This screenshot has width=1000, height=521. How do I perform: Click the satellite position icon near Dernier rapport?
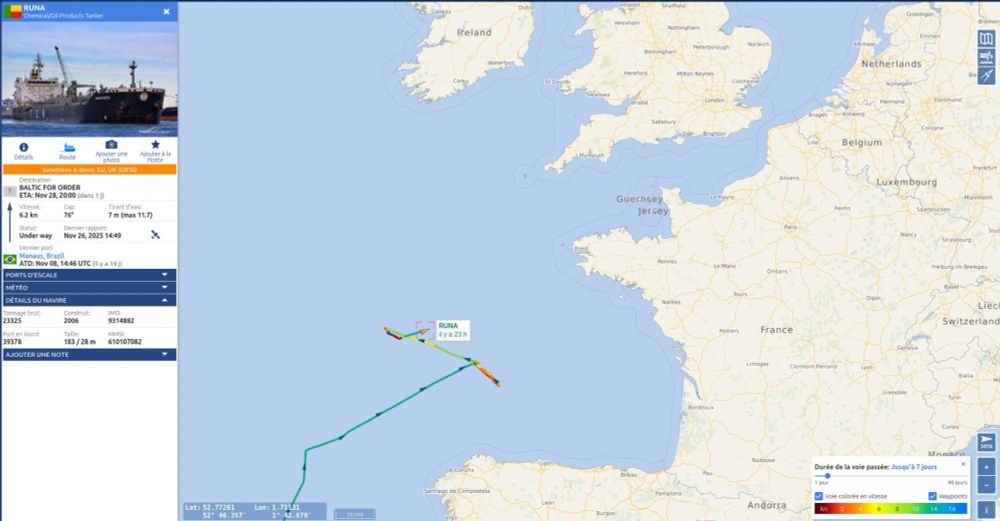155,235
